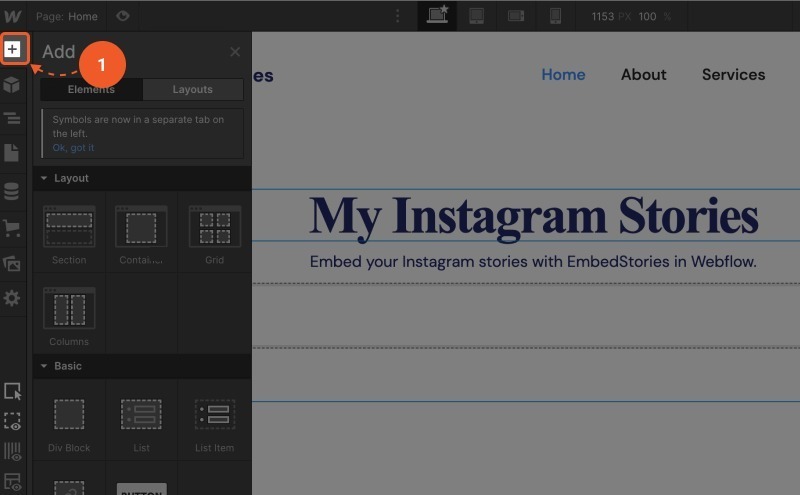Click the Webflow W logo menu

(x=12, y=16)
